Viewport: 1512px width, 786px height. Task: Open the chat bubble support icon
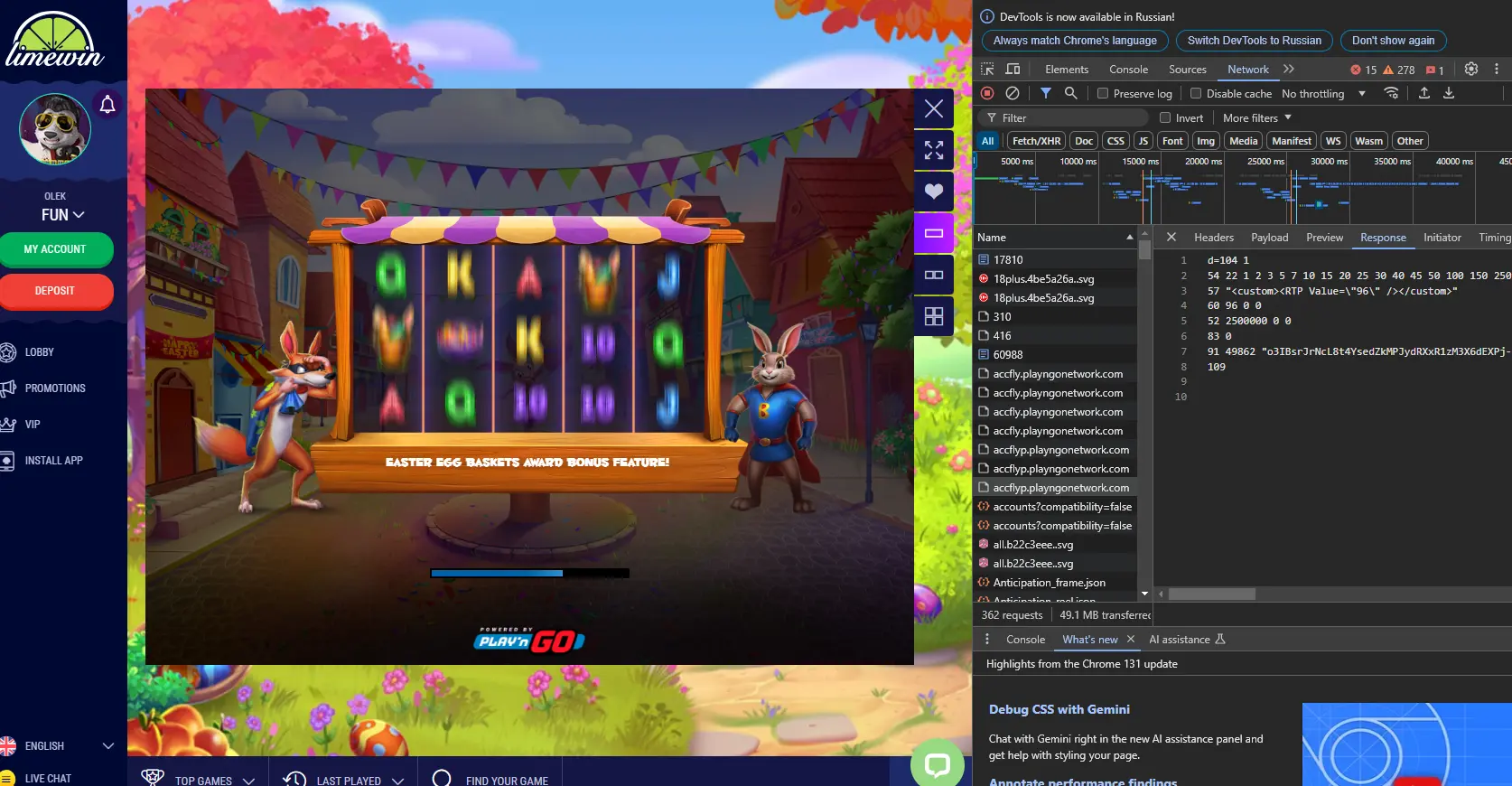938,765
